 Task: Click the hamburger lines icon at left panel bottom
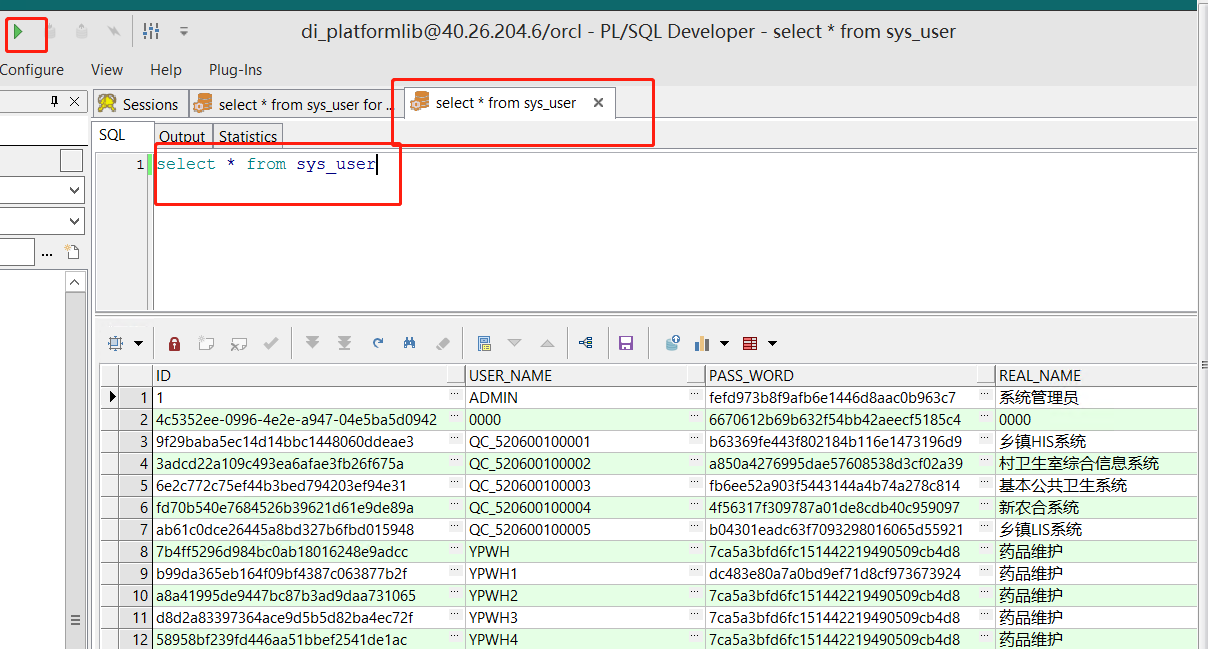point(75,620)
